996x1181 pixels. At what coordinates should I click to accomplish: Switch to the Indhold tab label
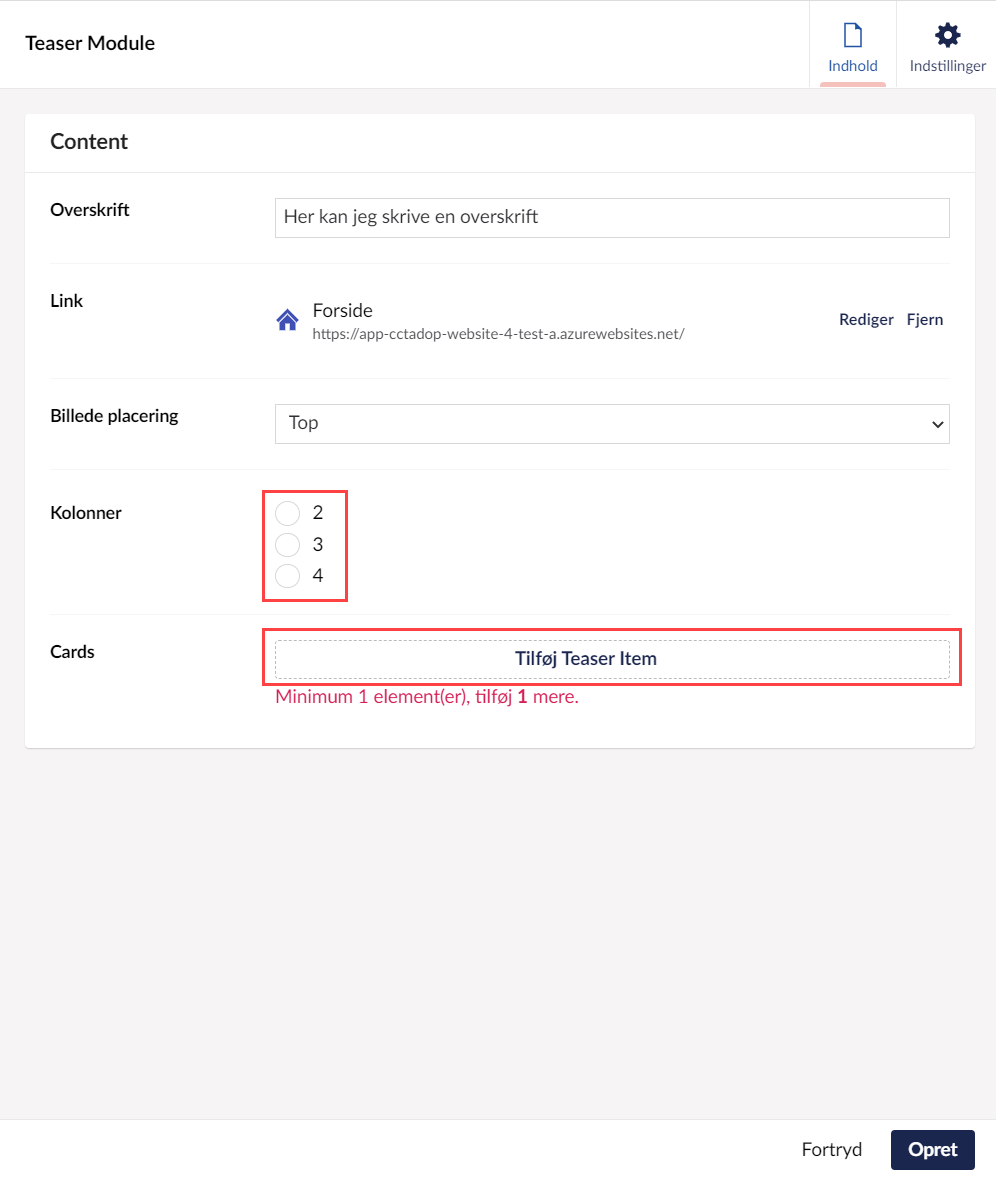point(852,66)
